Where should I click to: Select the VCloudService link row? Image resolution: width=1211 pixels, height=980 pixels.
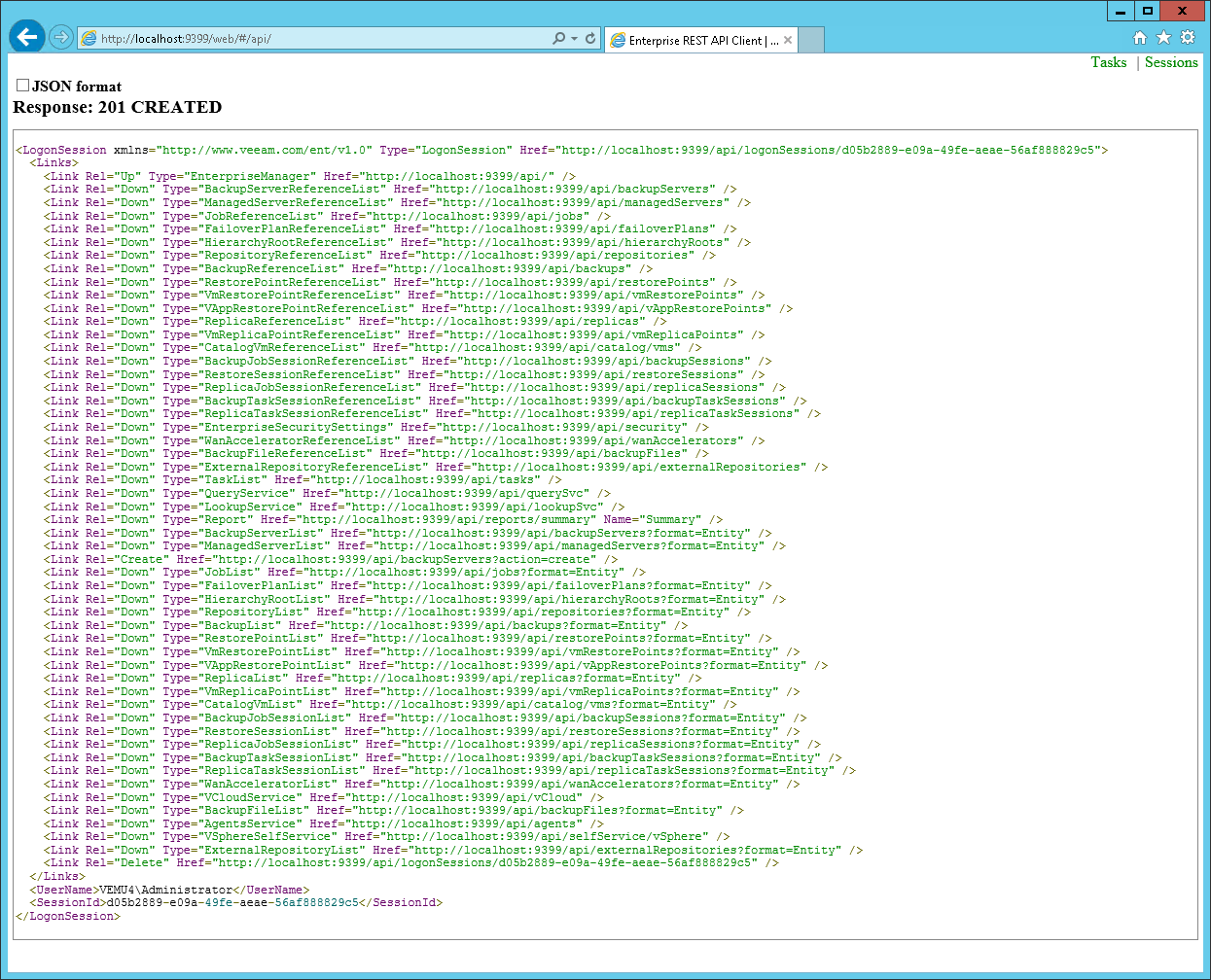324,797
